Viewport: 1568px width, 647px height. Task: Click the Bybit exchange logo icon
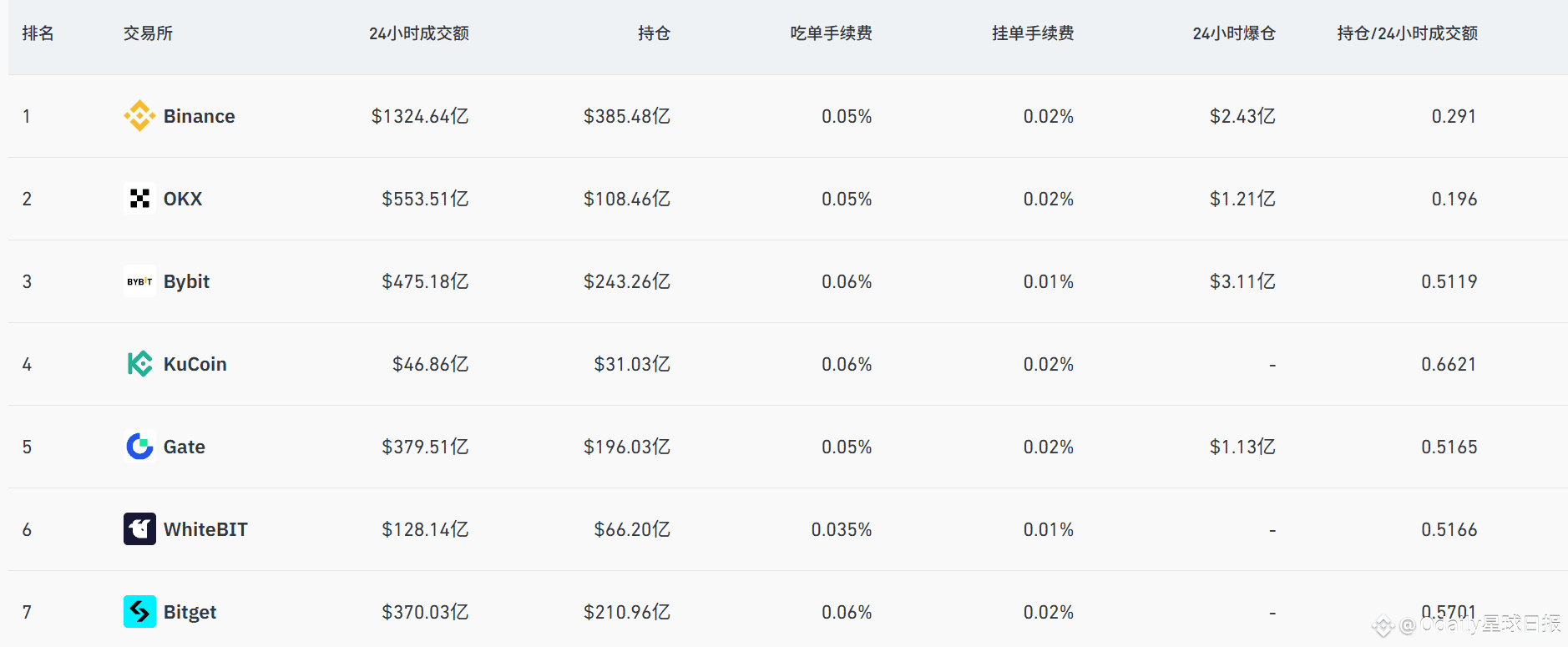pos(139,281)
